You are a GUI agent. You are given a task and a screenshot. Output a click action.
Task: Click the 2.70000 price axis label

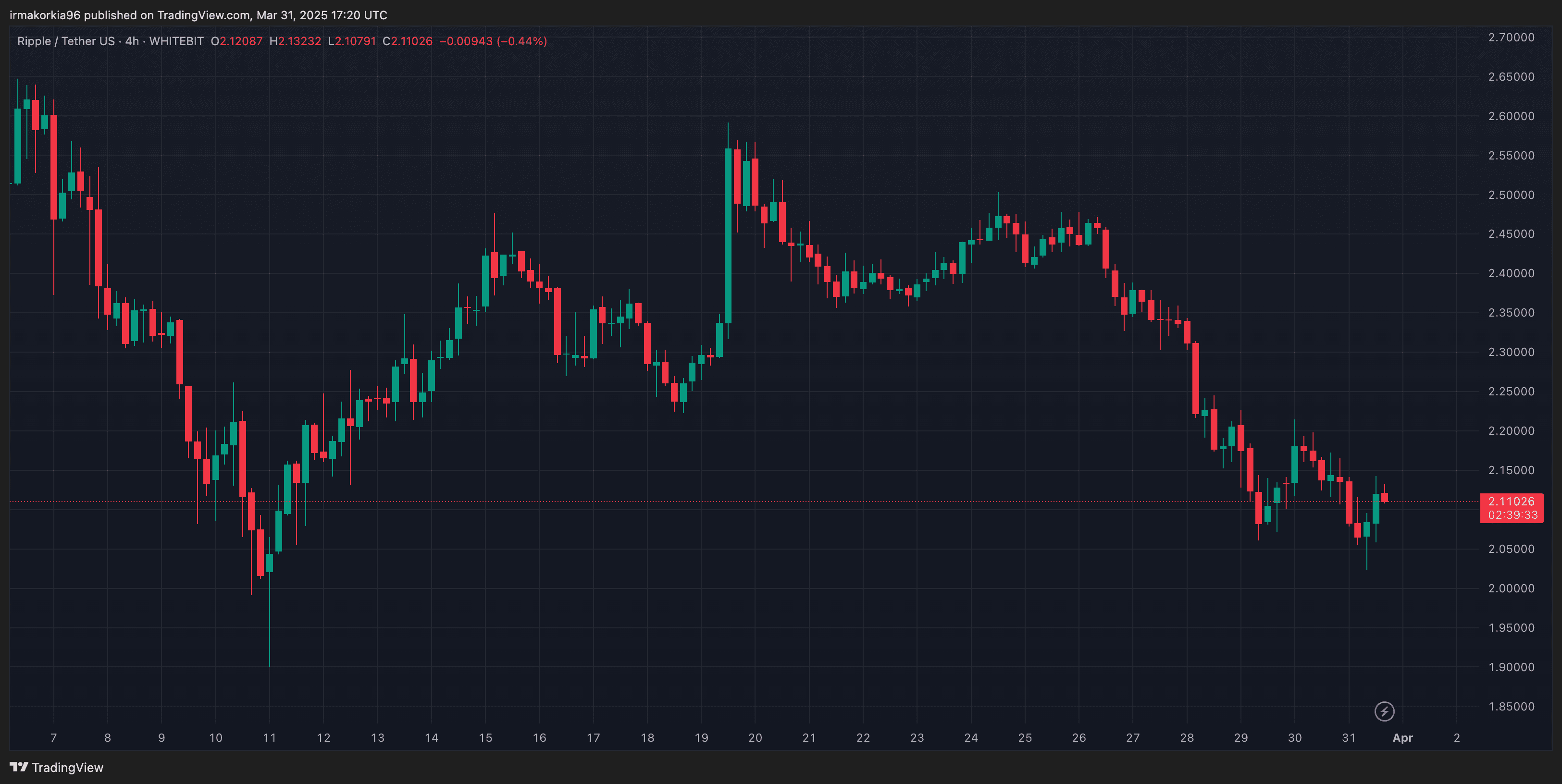(1511, 37)
